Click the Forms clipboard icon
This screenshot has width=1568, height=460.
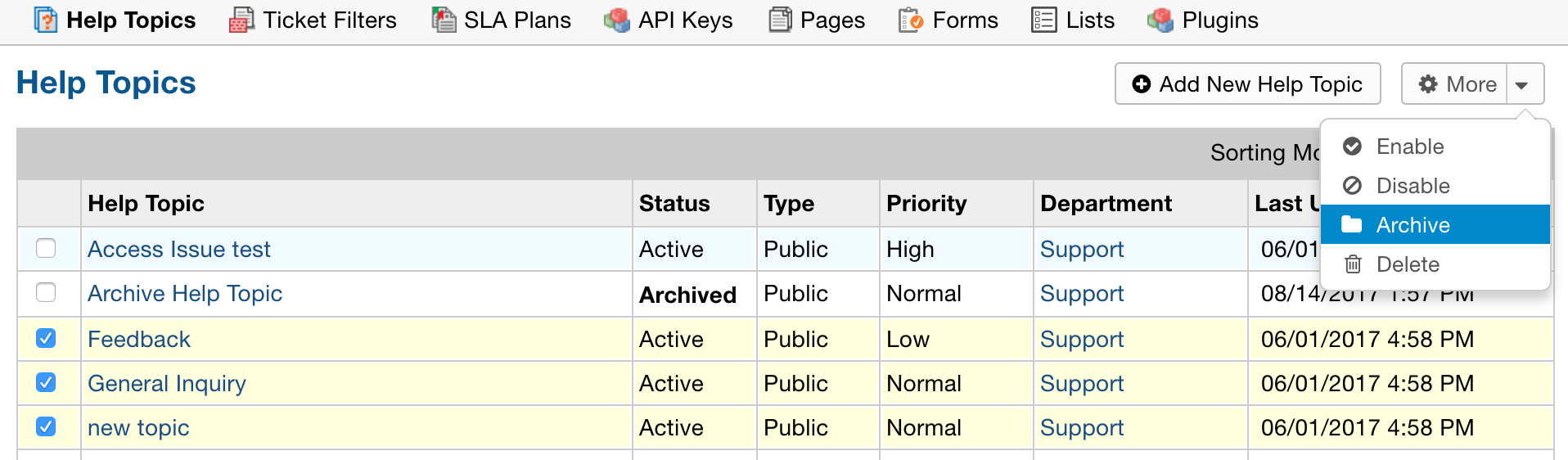[x=911, y=20]
